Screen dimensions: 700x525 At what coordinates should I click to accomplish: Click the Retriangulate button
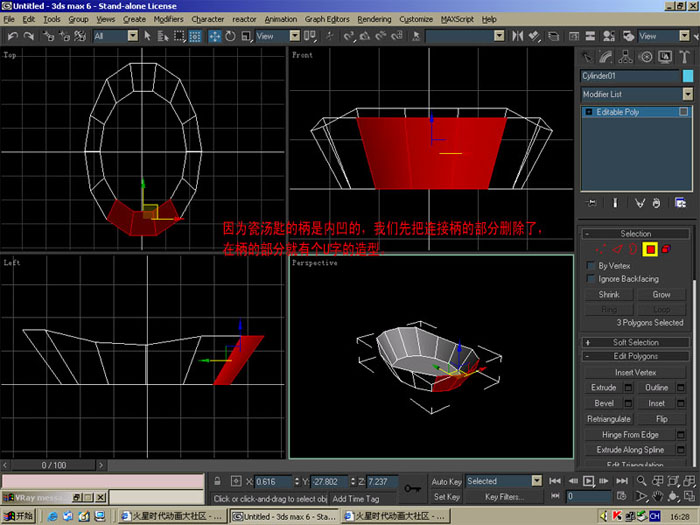609,419
